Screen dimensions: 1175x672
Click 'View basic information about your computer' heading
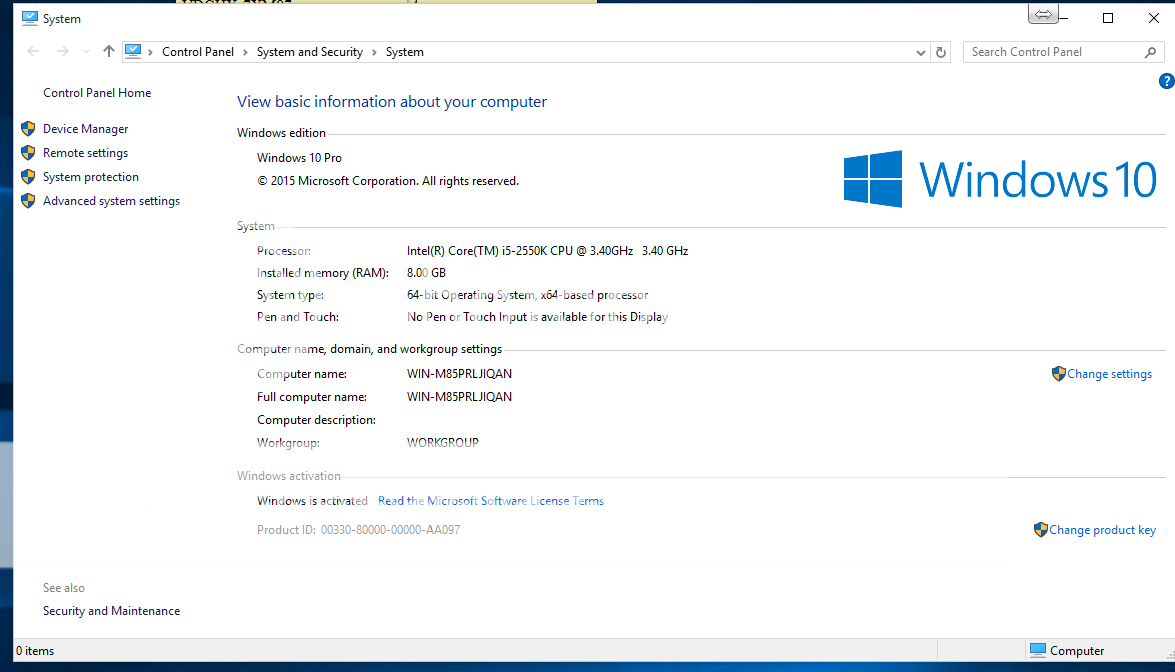pos(392,102)
